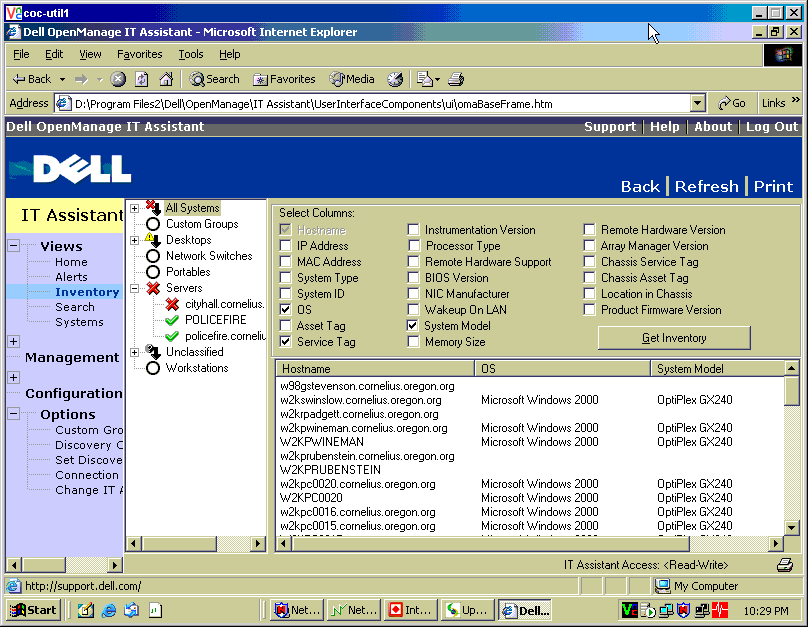The image size is (808, 627).
Task: Click the Get Inventory button
Action: [674, 338]
